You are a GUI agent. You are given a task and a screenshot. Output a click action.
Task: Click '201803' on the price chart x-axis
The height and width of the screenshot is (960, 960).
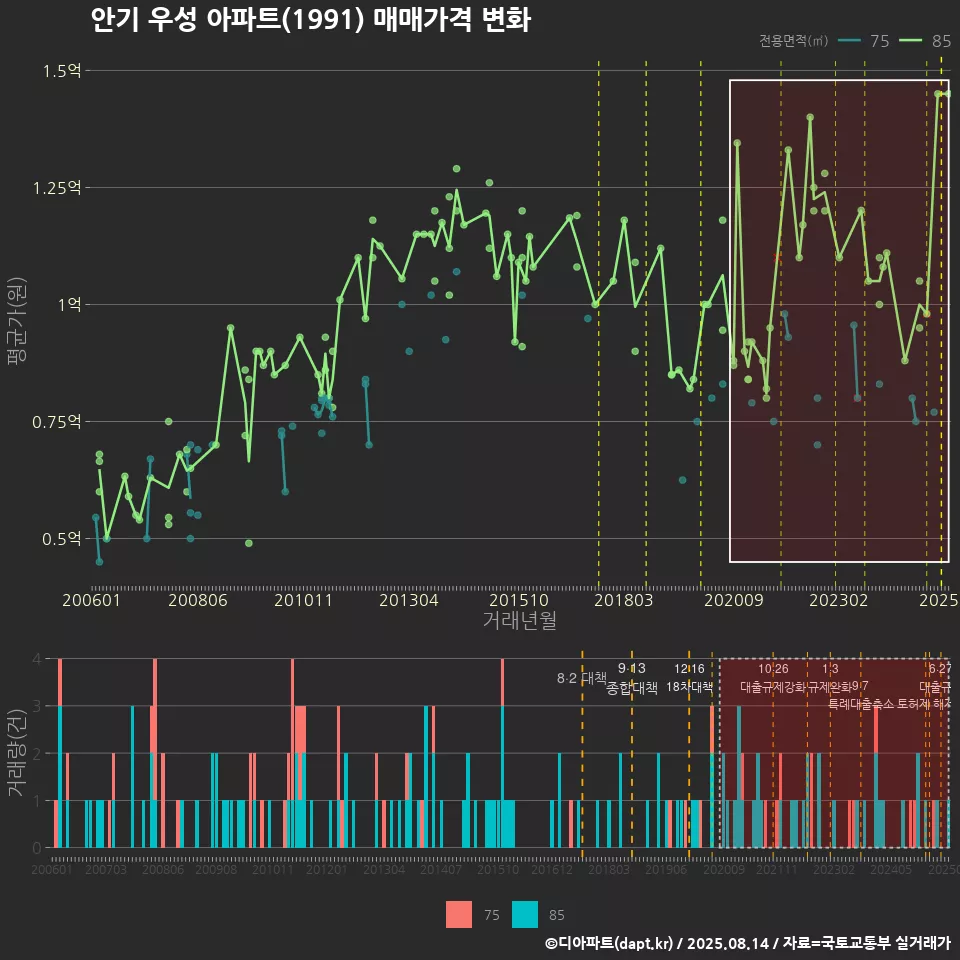pos(623,600)
